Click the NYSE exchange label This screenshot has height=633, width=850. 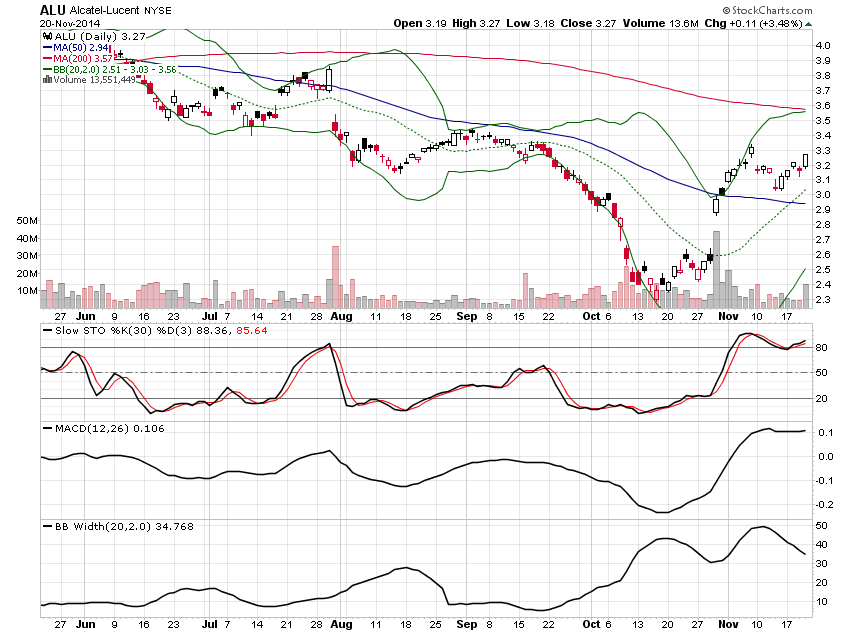point(158,11)
